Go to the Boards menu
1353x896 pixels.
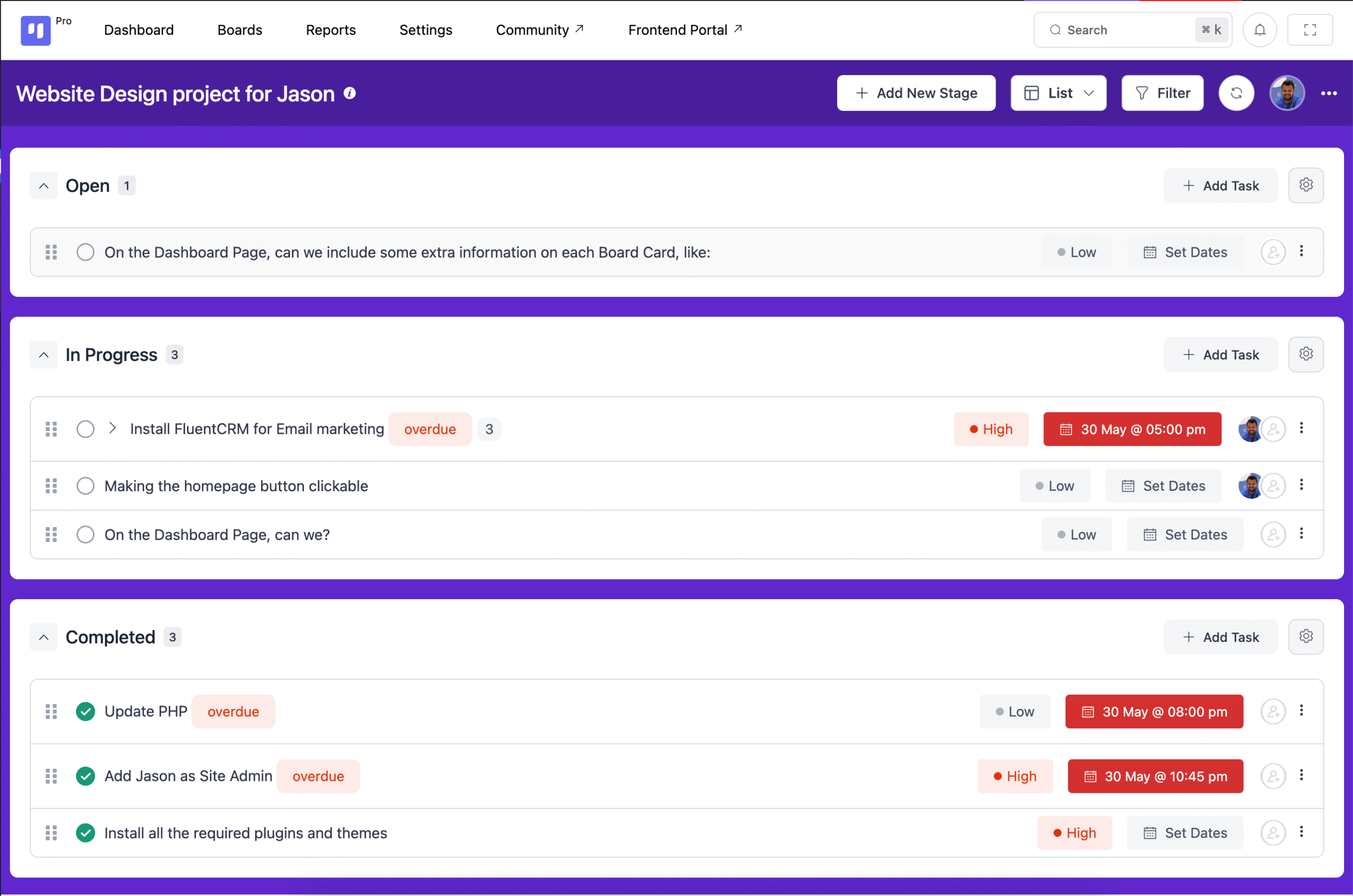pos(239,30)
